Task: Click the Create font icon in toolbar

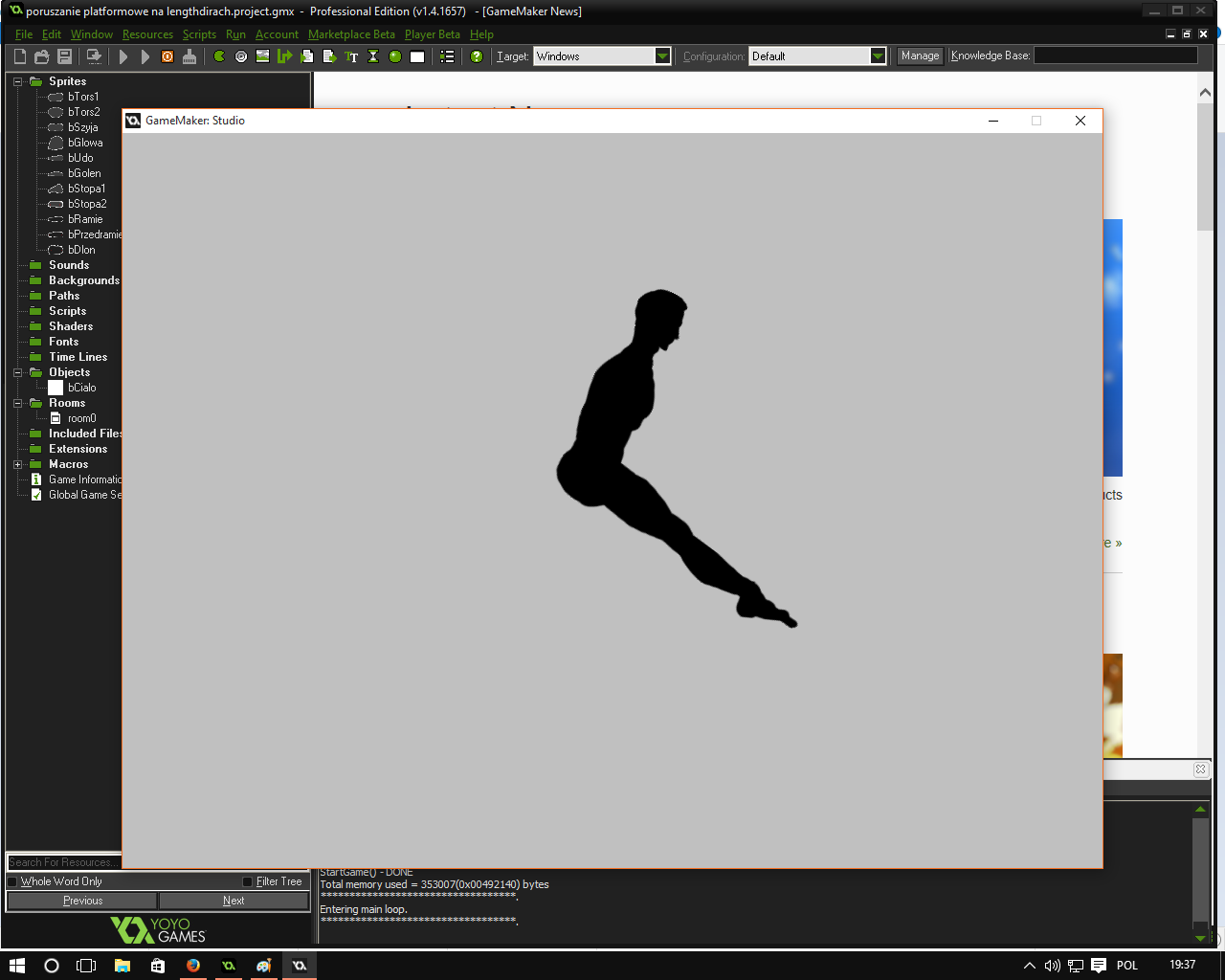Action: coord(351,56)
